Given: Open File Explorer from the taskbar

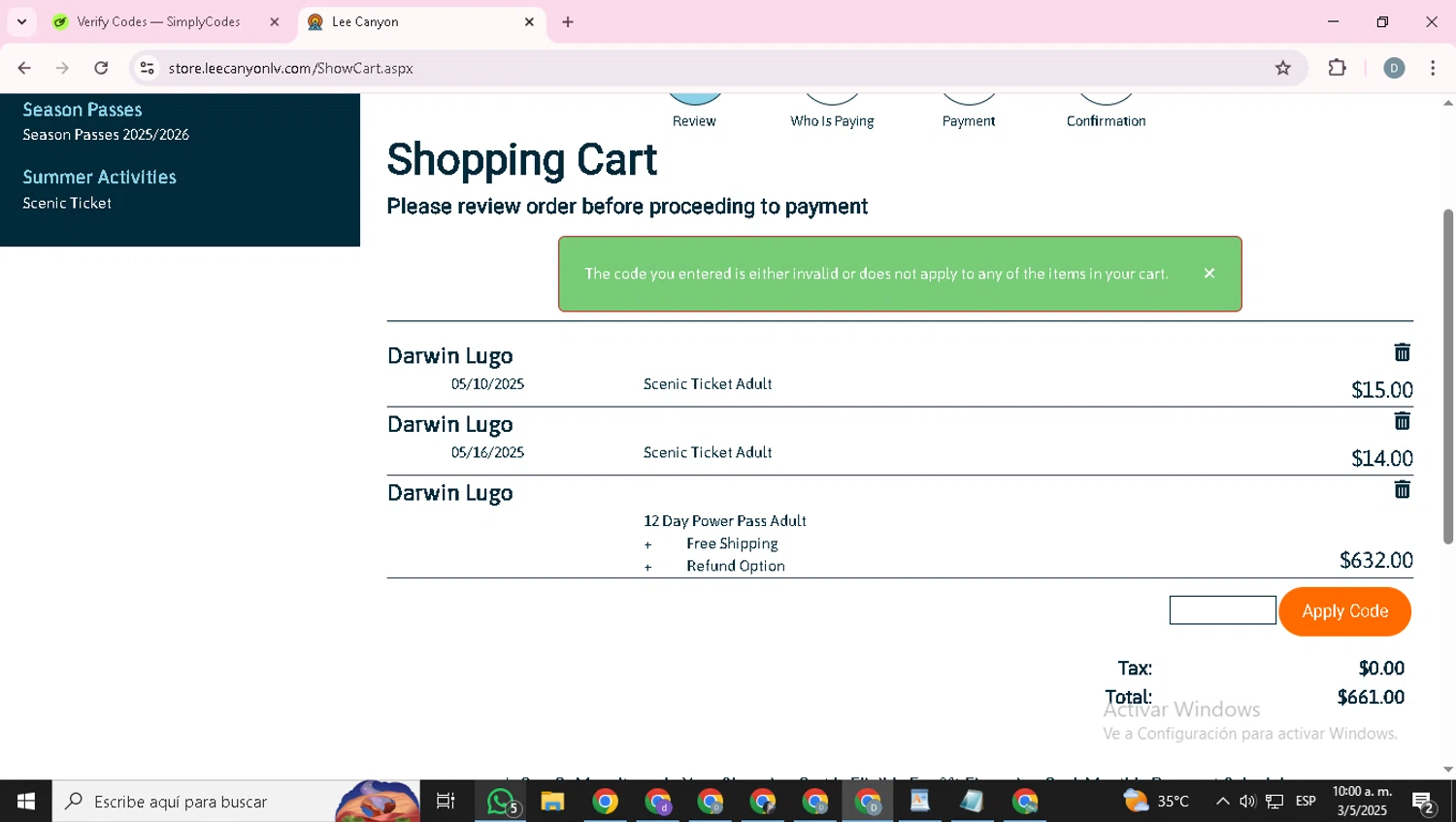Looking at the screenshot, I should click(552, 802).
